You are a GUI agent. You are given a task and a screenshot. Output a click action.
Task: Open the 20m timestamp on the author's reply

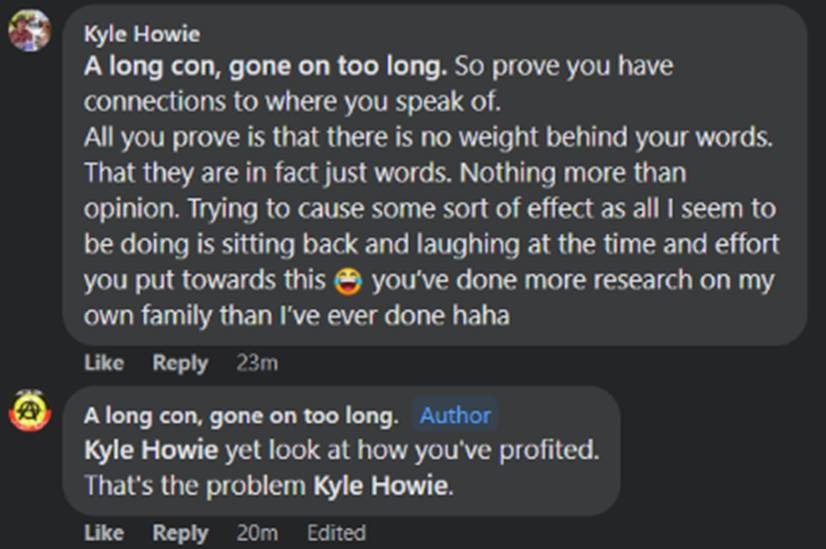point(257,533)
